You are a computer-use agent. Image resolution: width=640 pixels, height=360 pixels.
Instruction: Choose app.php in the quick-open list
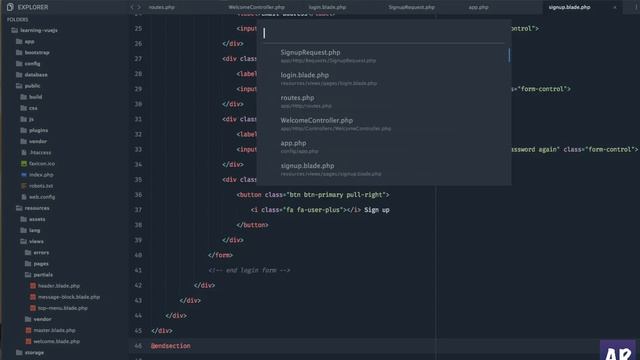click(x=384, y=147)
